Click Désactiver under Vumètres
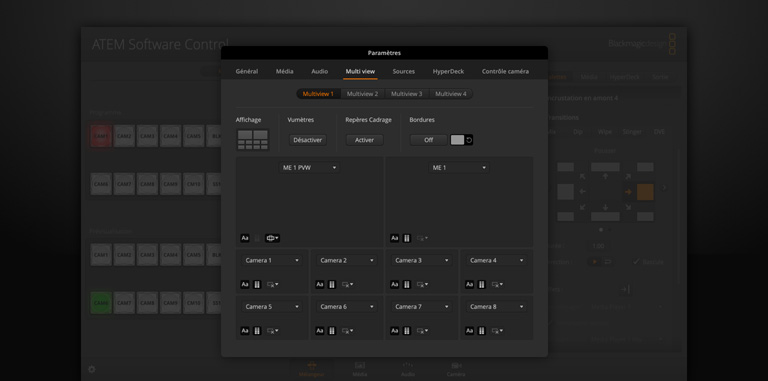This screenshot has height=381, width=768. pyautogui.click(x=308, y=140)
